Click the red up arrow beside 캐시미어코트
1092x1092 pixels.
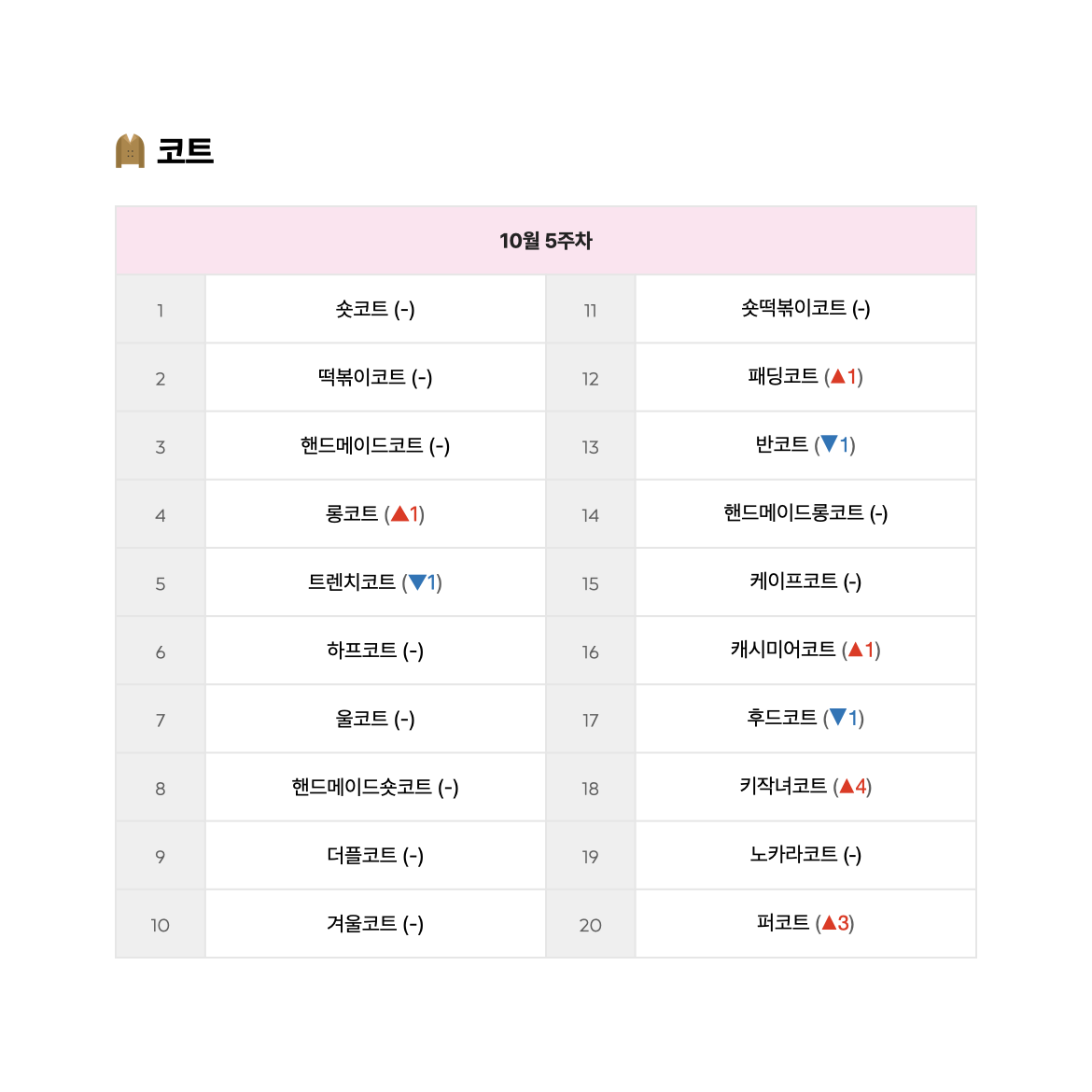(856, 650)
